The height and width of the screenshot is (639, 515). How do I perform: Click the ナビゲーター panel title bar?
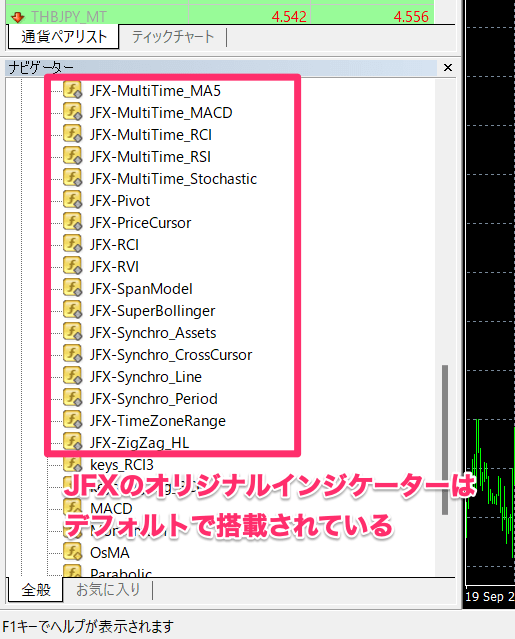tap(221, 68)
